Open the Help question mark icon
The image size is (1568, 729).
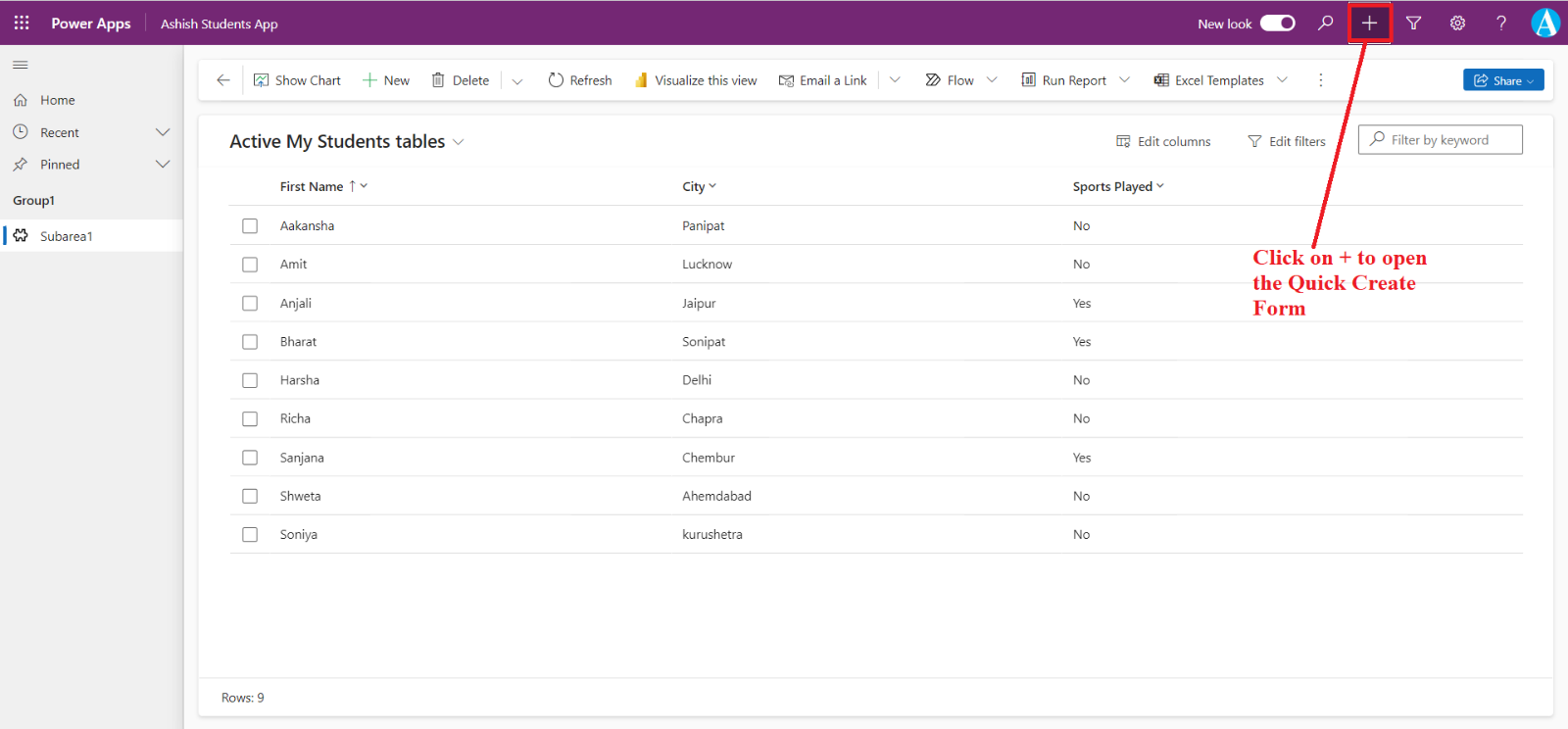(x=1500, y=23)
